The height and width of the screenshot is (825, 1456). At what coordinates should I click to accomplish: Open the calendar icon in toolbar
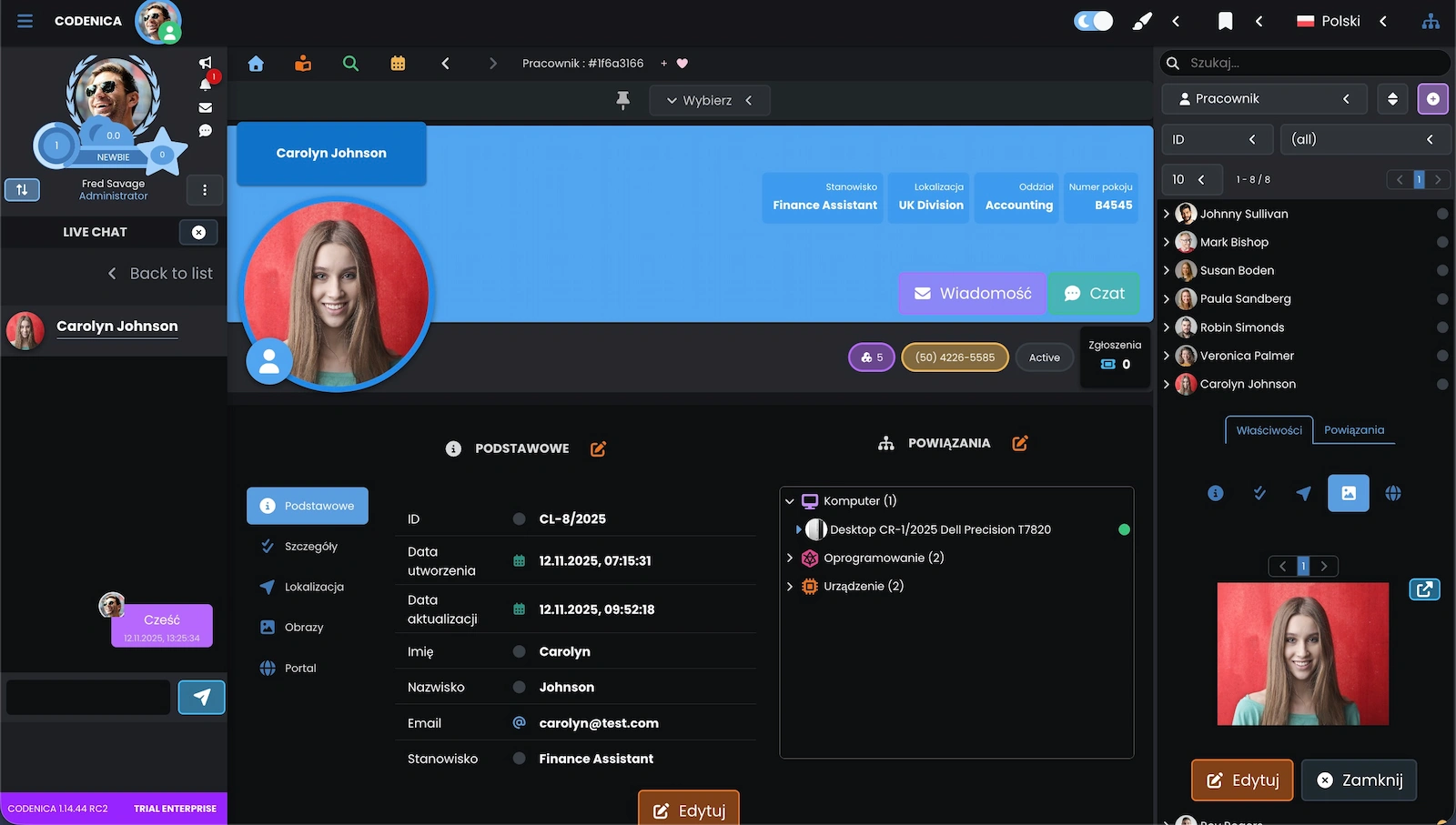coord(398,64)
